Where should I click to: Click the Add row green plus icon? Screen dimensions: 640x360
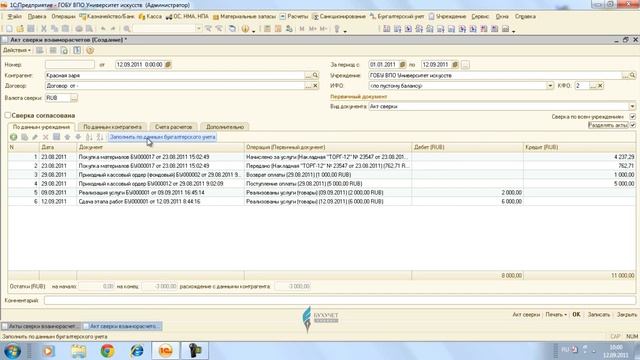point(13,137)
